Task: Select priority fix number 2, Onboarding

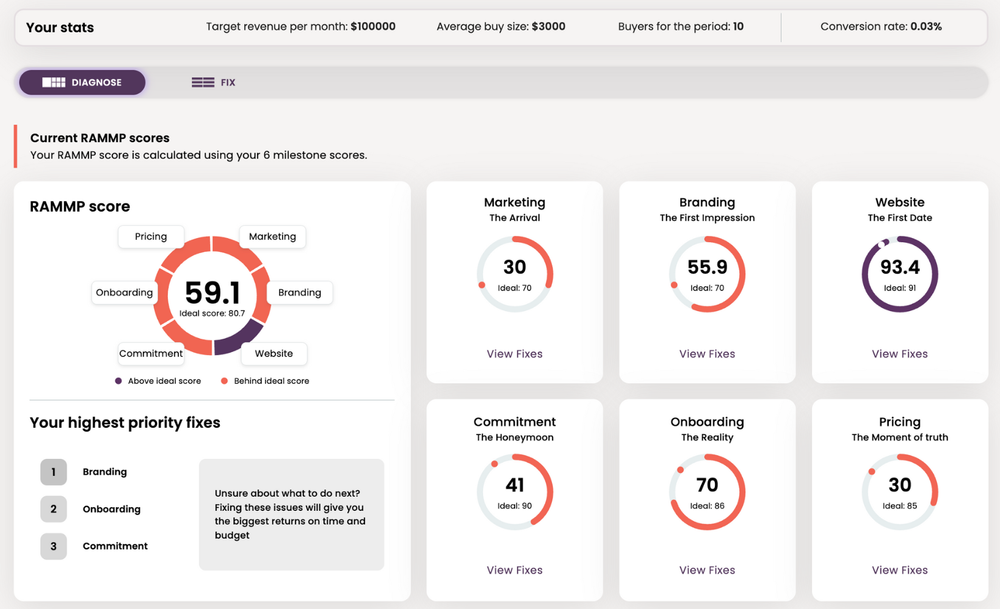Action: click(x=112, y=509)
